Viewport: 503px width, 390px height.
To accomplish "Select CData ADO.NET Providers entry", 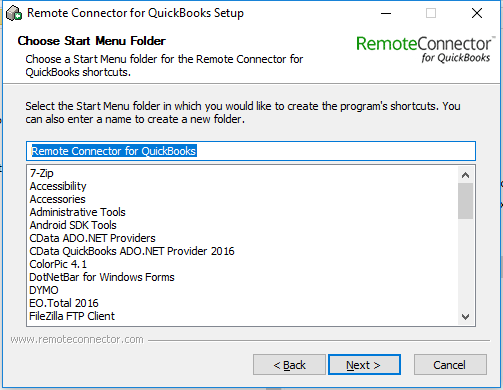I will coord(92,238).
